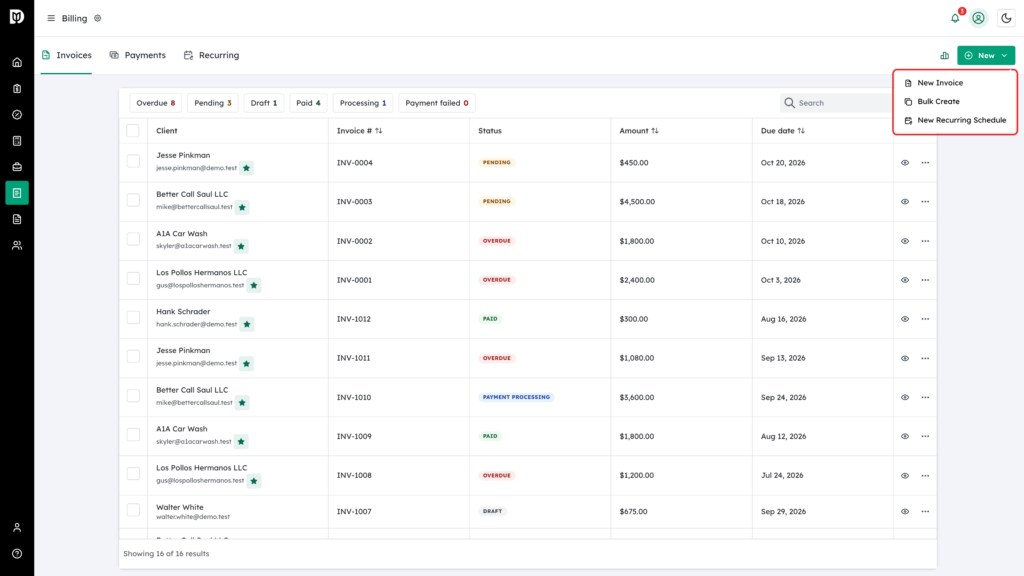Open actions menu for INV-1010
This screenshot has height=576, width=1024.
[925, 397]
